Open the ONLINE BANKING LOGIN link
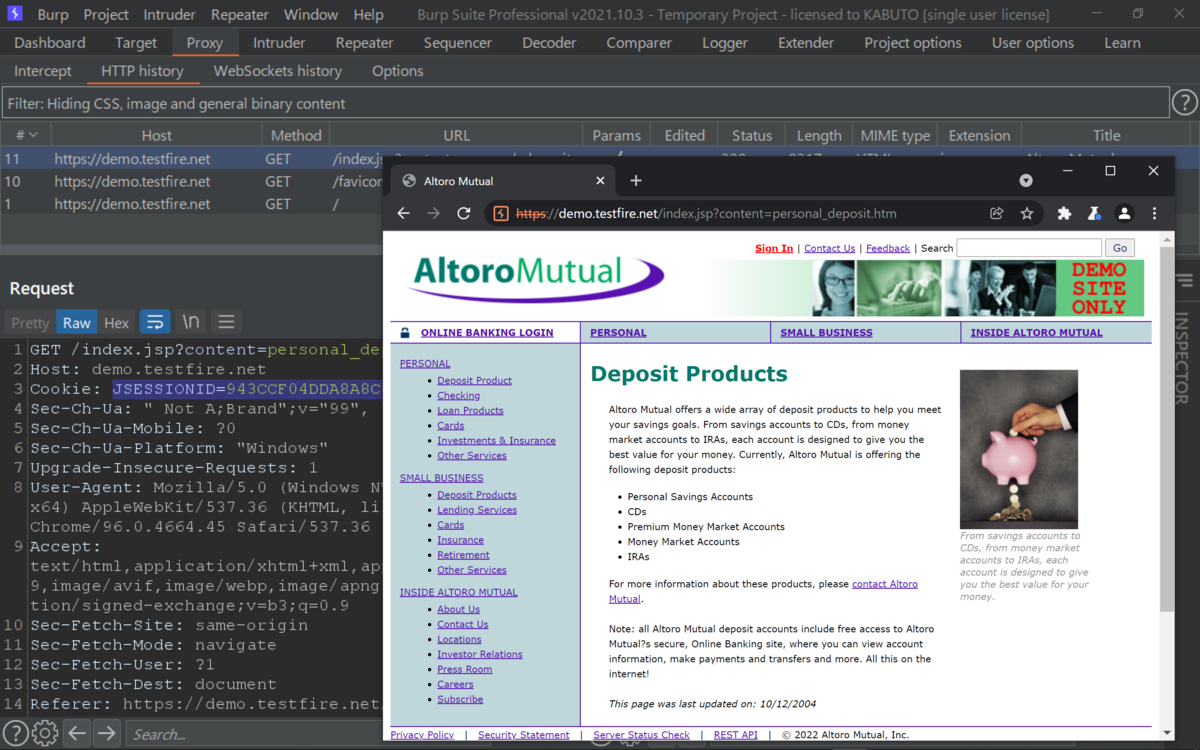The width and height of the screenshot is (1200, 750). (487, 332)
